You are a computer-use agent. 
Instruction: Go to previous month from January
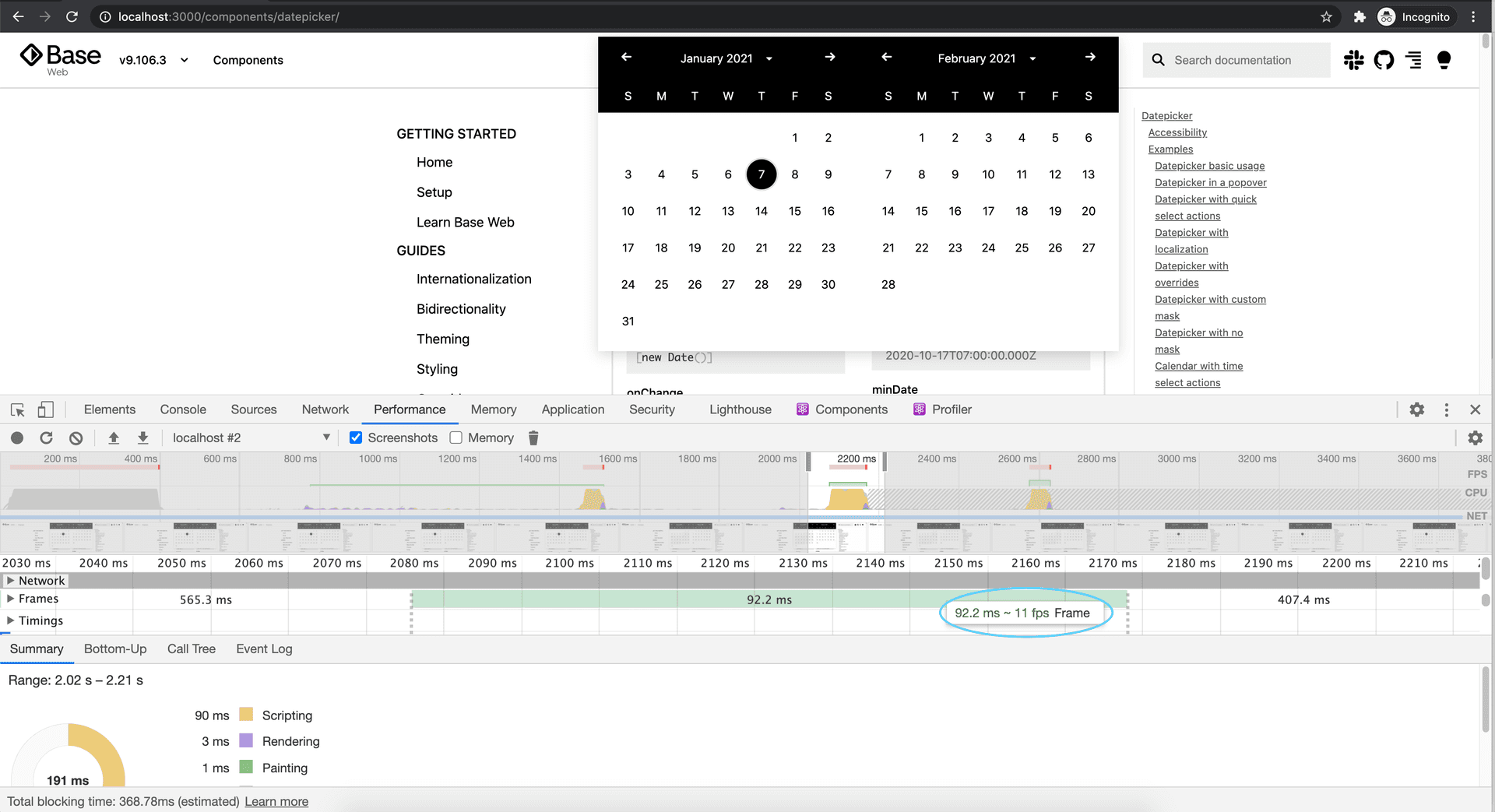click(626, 57)
